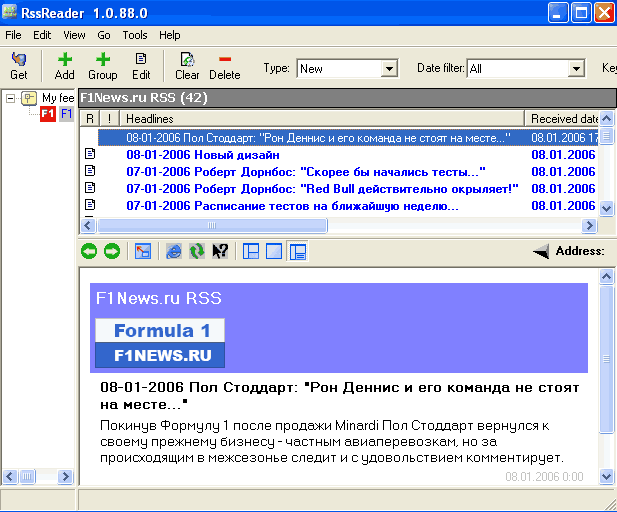Open the File menu

click(x=13, y=35)
